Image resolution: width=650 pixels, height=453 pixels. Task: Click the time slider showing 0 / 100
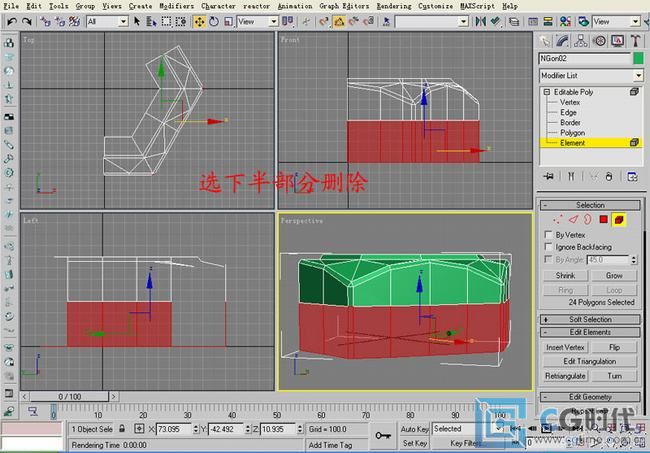[x=69, y=397]
